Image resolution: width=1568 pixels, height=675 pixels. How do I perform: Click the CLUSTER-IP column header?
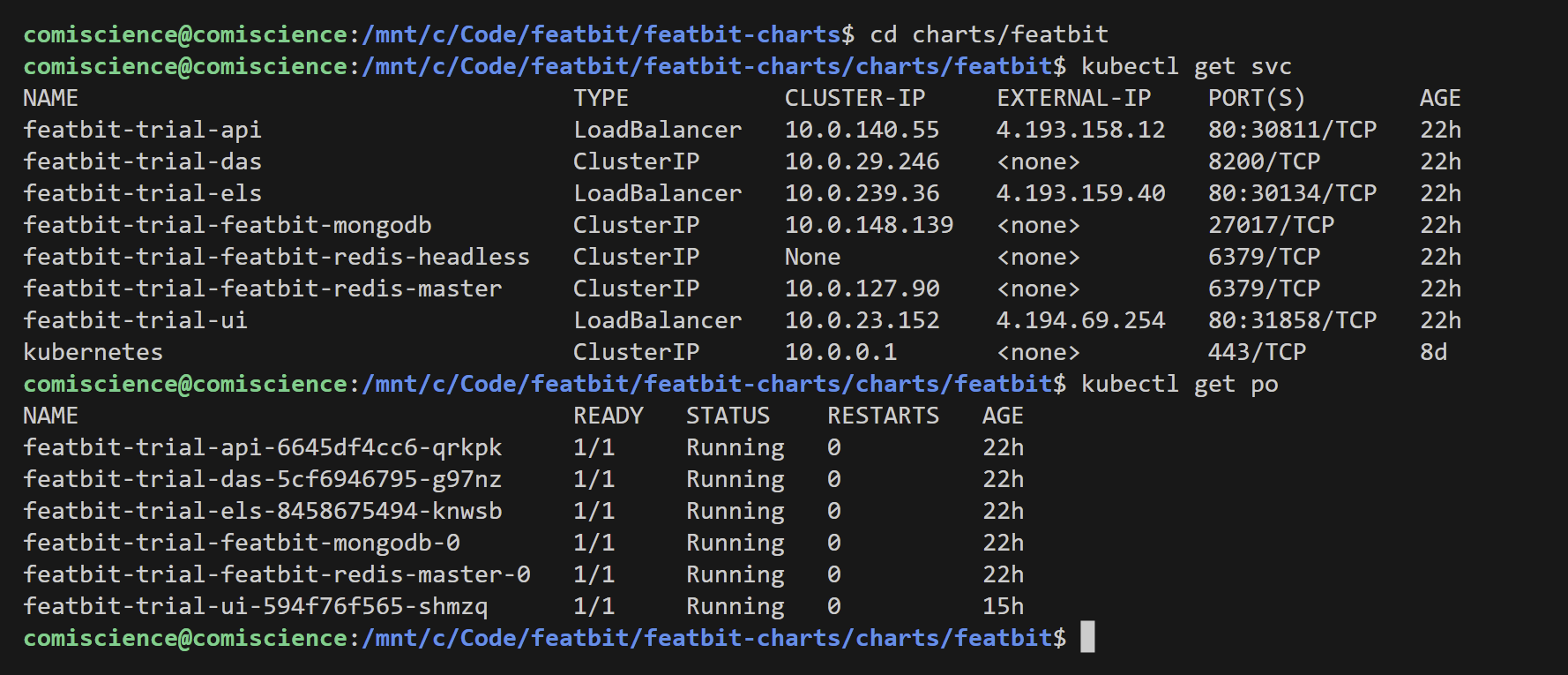pyautogui.click(x=855, y=98)
